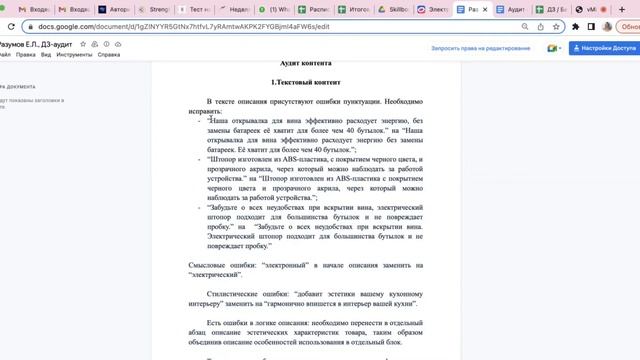Open the 'Вид' menu
Viewport: 640px width, 360px height.
point(46,55)
